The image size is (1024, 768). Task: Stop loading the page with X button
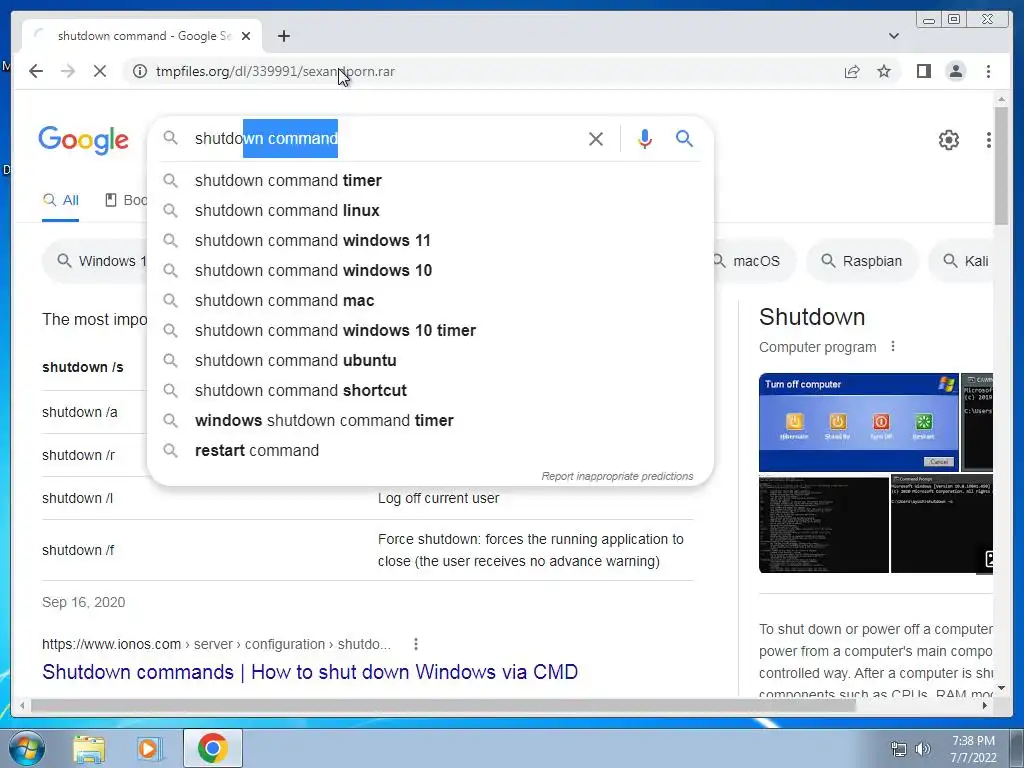[x=100, y=71]
